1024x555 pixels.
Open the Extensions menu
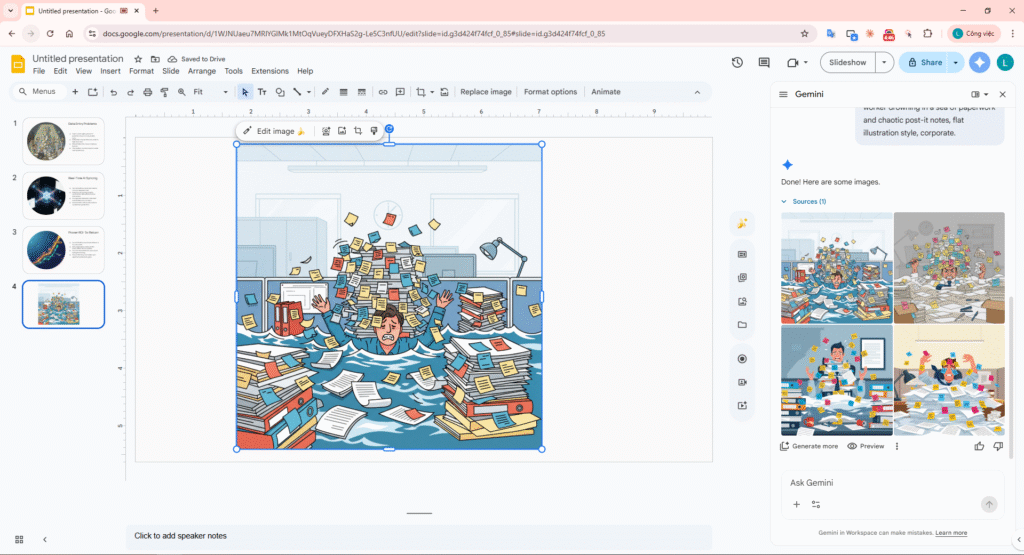(x=269, y=72)
